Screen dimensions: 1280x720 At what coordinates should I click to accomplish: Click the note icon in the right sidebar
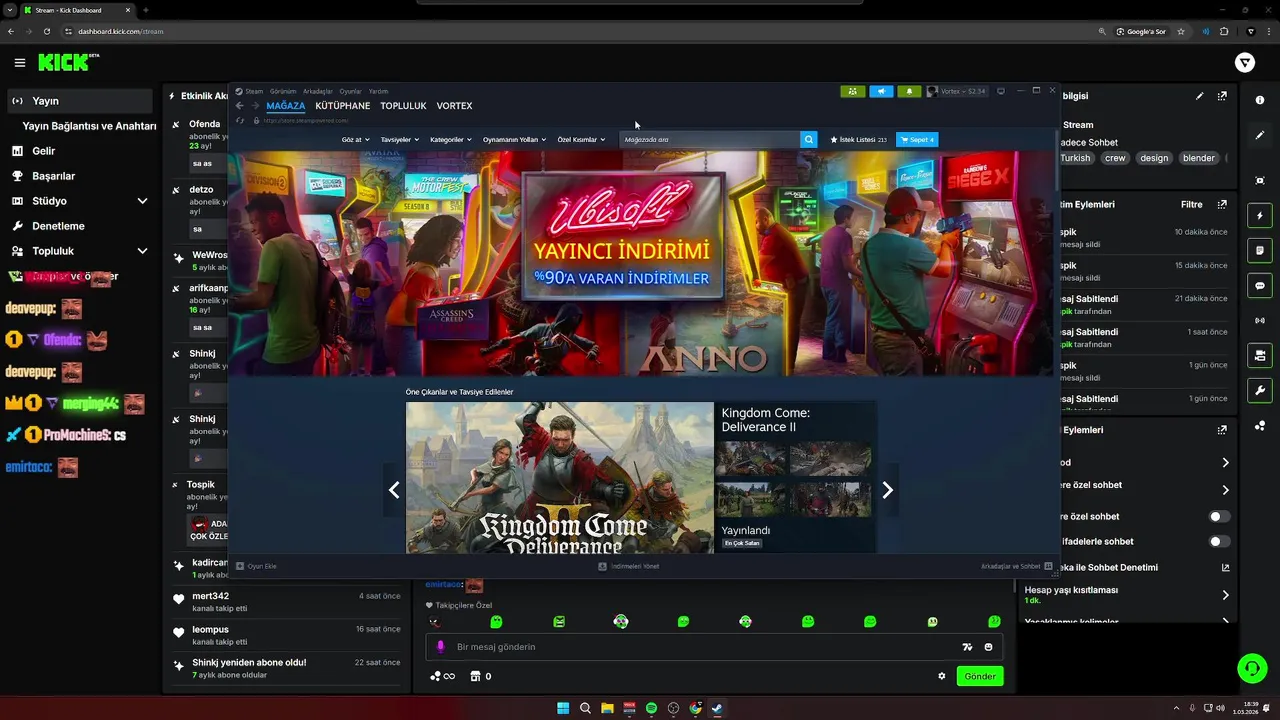(x=1260, y=250)
